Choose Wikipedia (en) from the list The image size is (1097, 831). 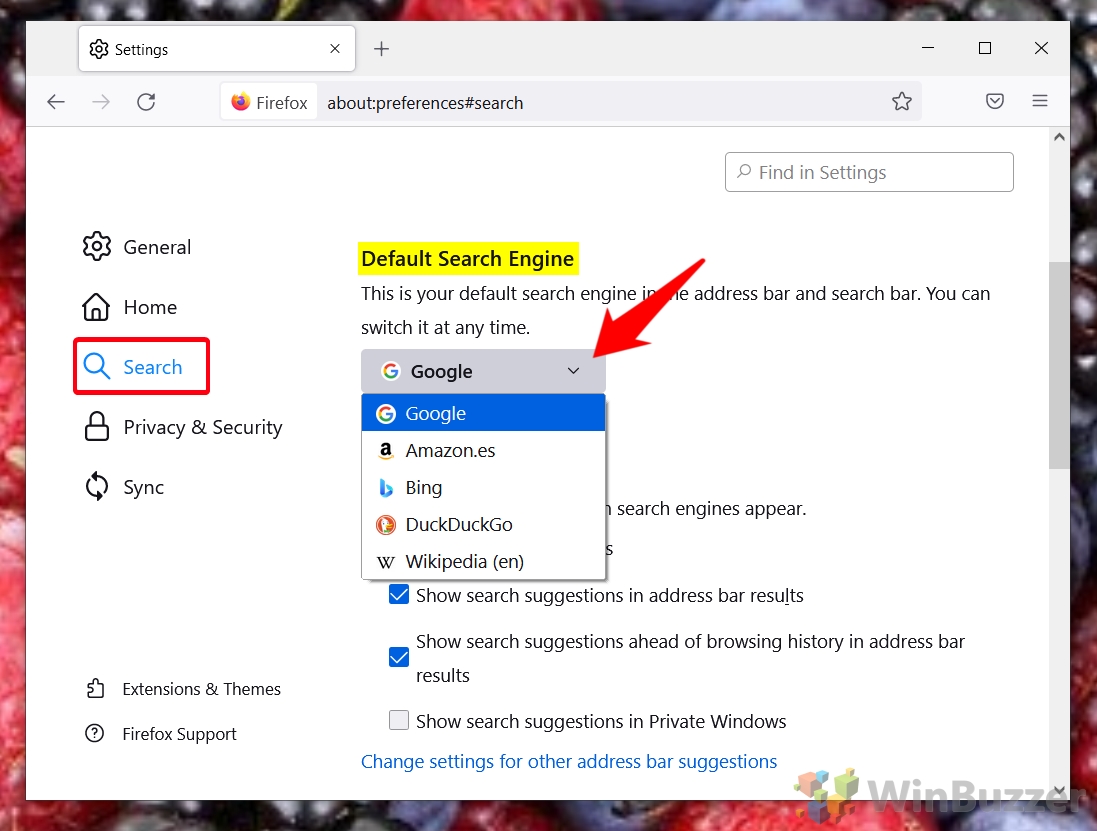[483, 562]
